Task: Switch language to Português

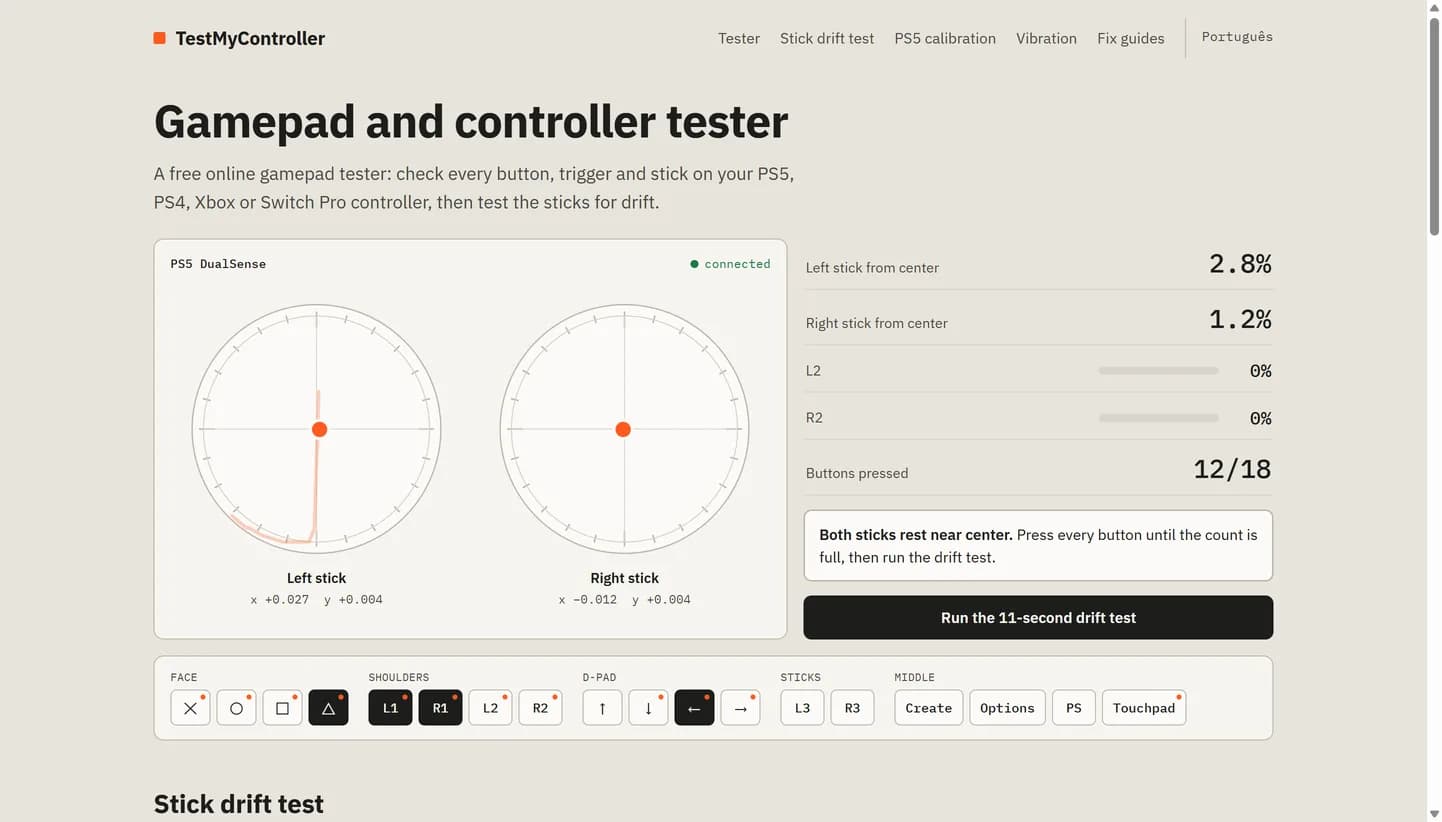Action: point(1237,37)
